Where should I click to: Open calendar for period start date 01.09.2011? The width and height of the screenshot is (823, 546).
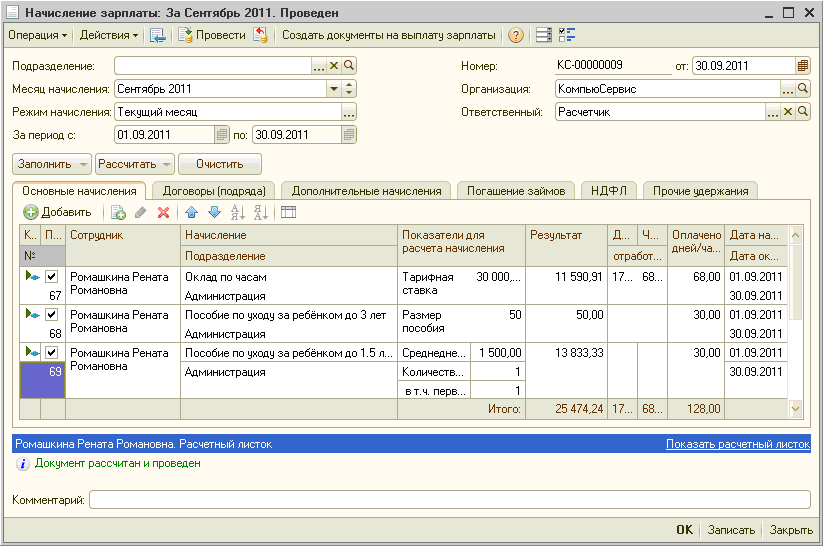coord(222,135)
